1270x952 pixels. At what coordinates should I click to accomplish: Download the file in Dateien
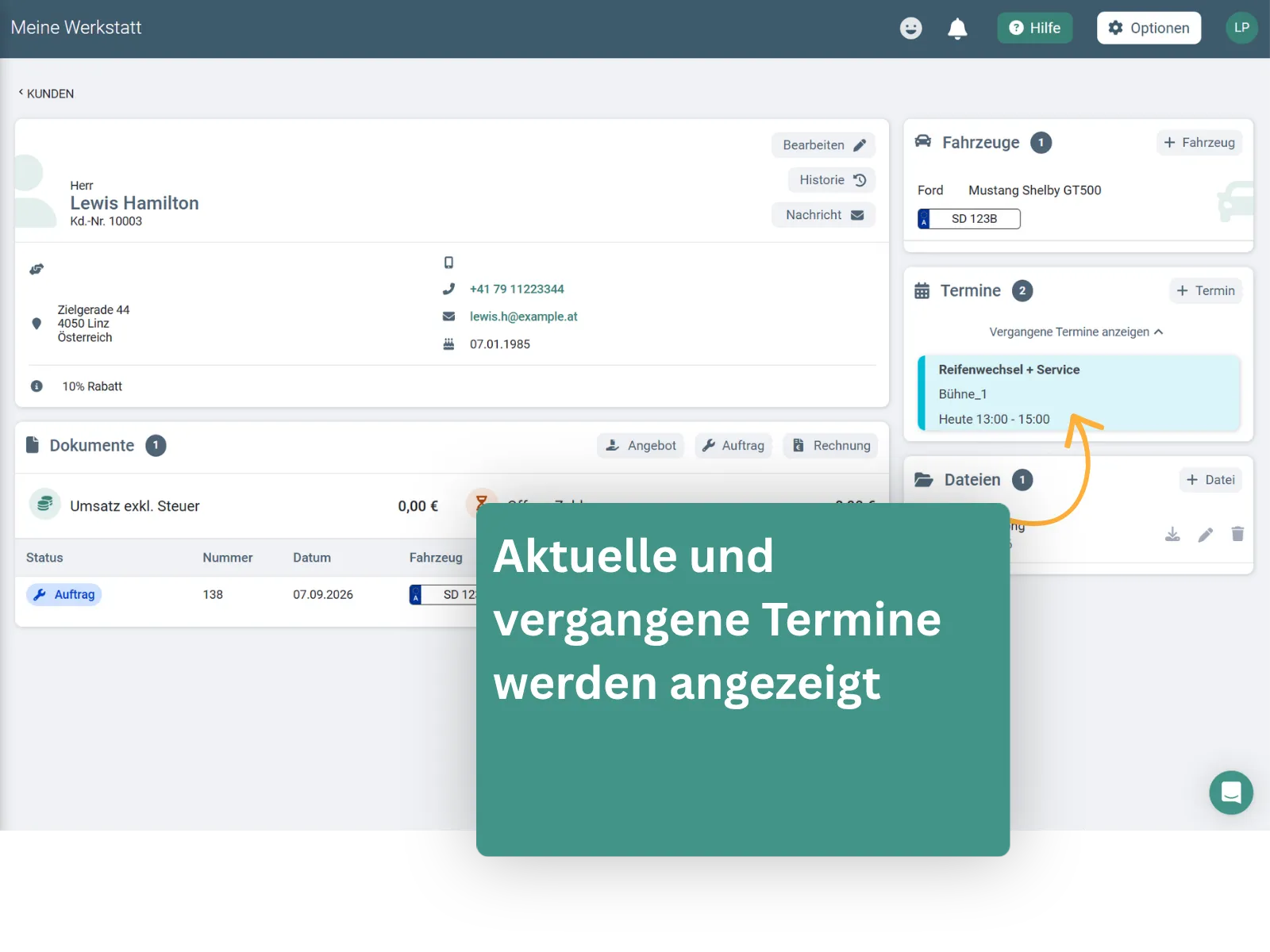[1172, 534]
